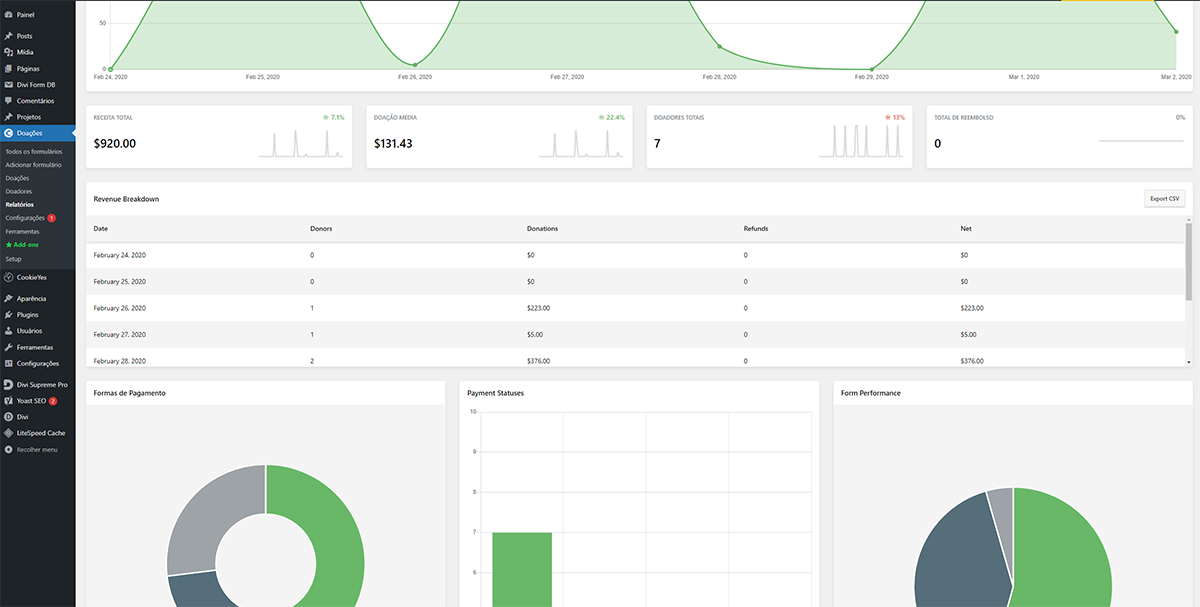1200x607 pixels.
Task: Click the Yoast SEO icon
Action: tap(8, 400)
